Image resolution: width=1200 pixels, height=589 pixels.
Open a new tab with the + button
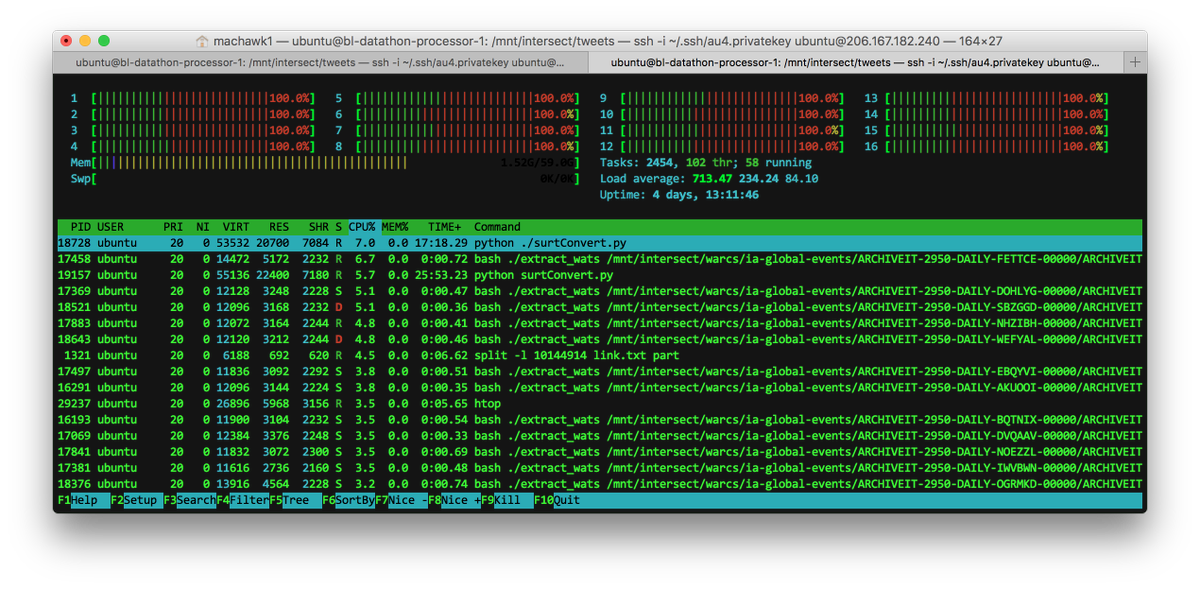[x=1131, y=61]
